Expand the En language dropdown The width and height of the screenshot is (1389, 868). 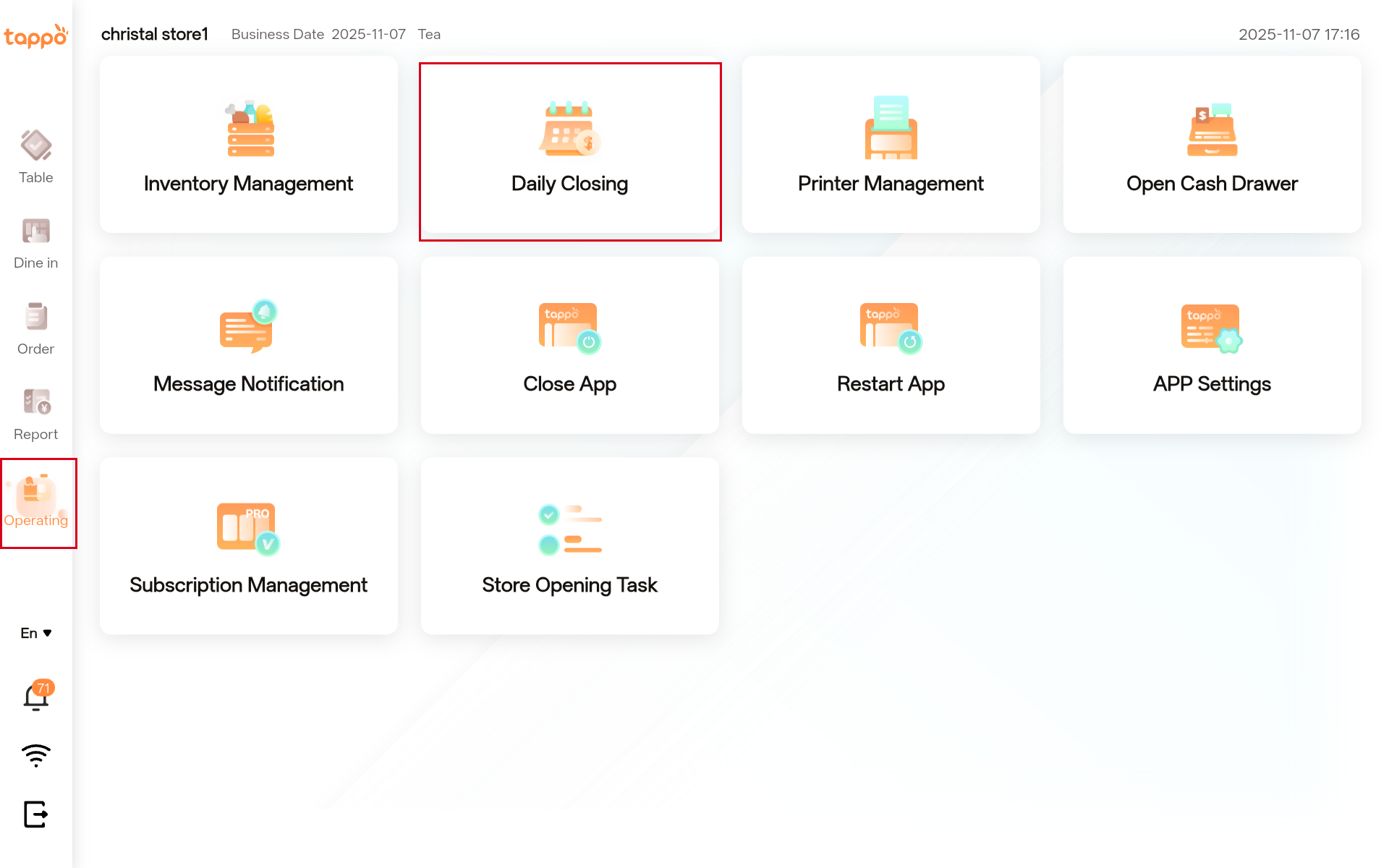[x=35, y=633]
